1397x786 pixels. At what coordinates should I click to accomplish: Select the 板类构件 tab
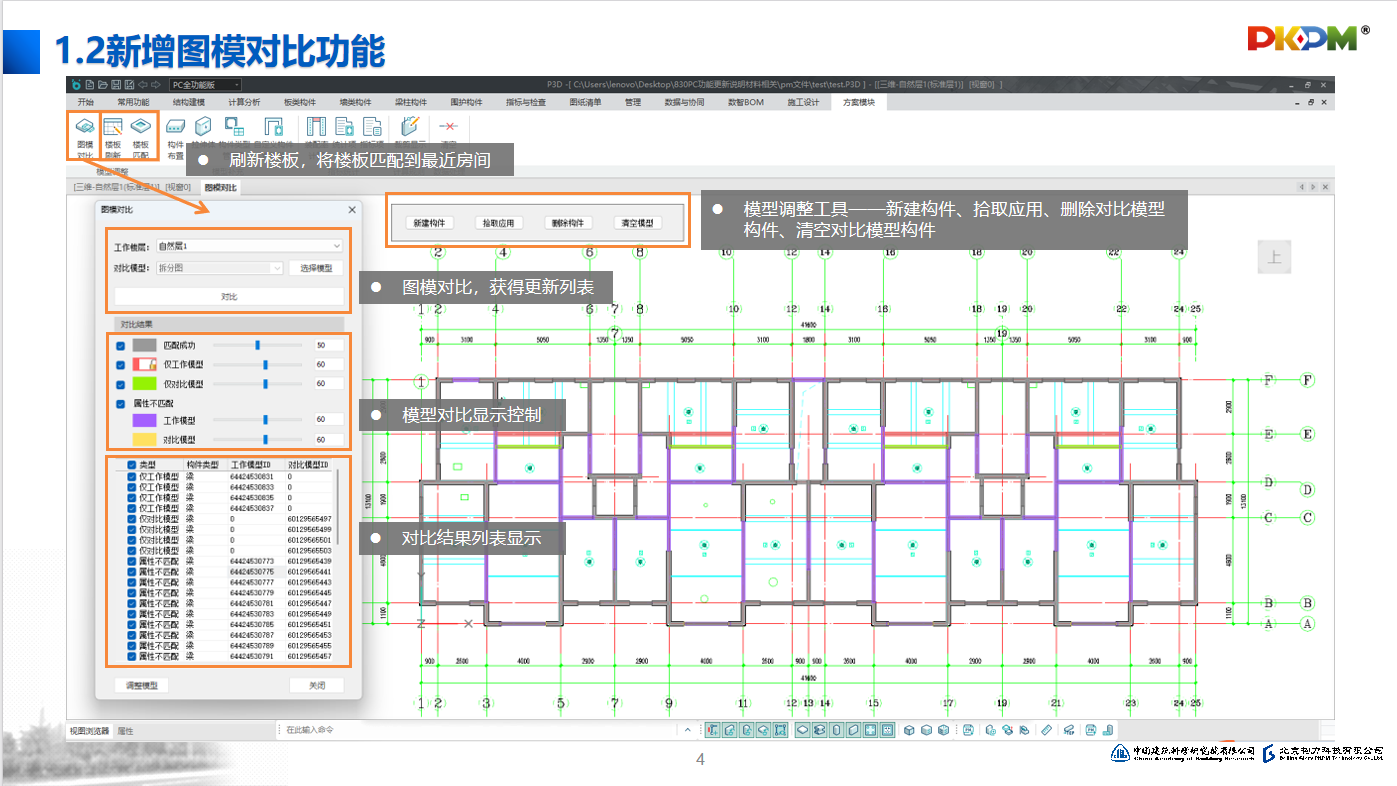pyautogui.click(x=300, y=102)
